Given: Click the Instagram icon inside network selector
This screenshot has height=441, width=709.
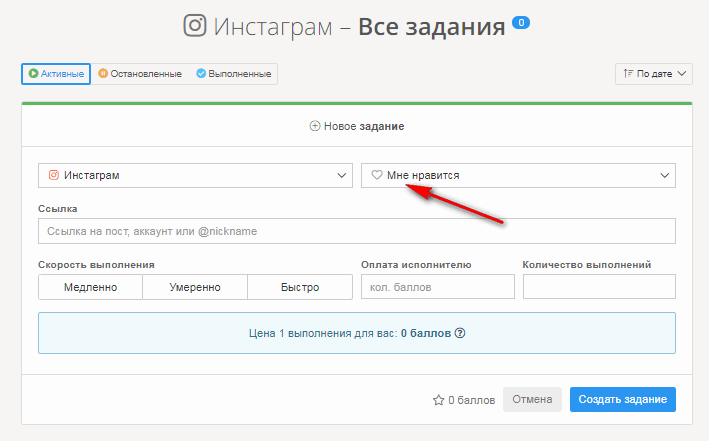Looking at the screenshot, I should (53, 175).
